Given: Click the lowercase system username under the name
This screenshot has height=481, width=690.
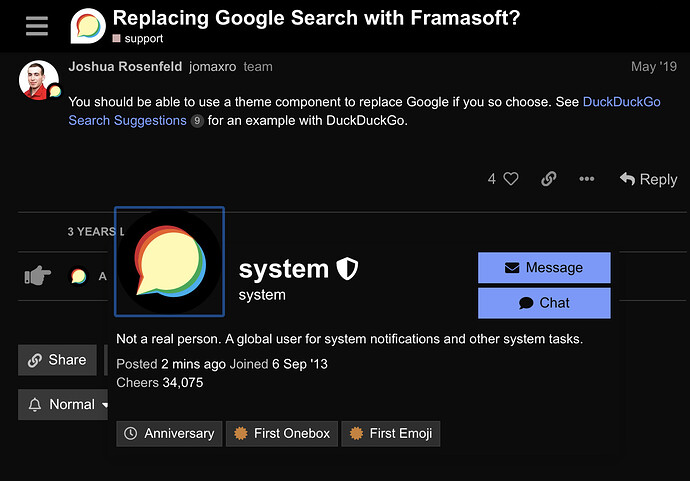Looking at the screenshot, I should (x=262, y=295).
